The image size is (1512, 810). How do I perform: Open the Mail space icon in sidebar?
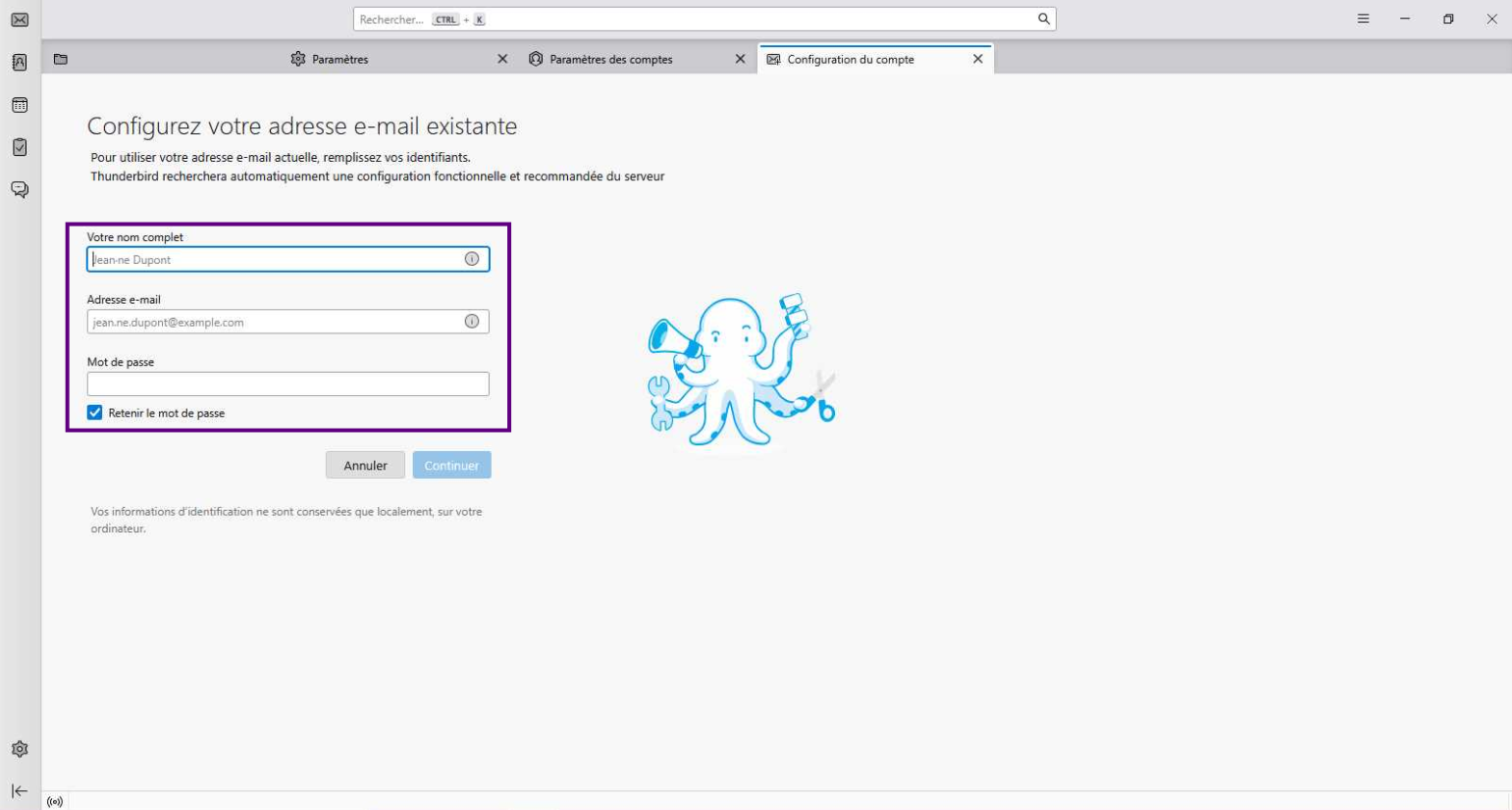[20, 20]
